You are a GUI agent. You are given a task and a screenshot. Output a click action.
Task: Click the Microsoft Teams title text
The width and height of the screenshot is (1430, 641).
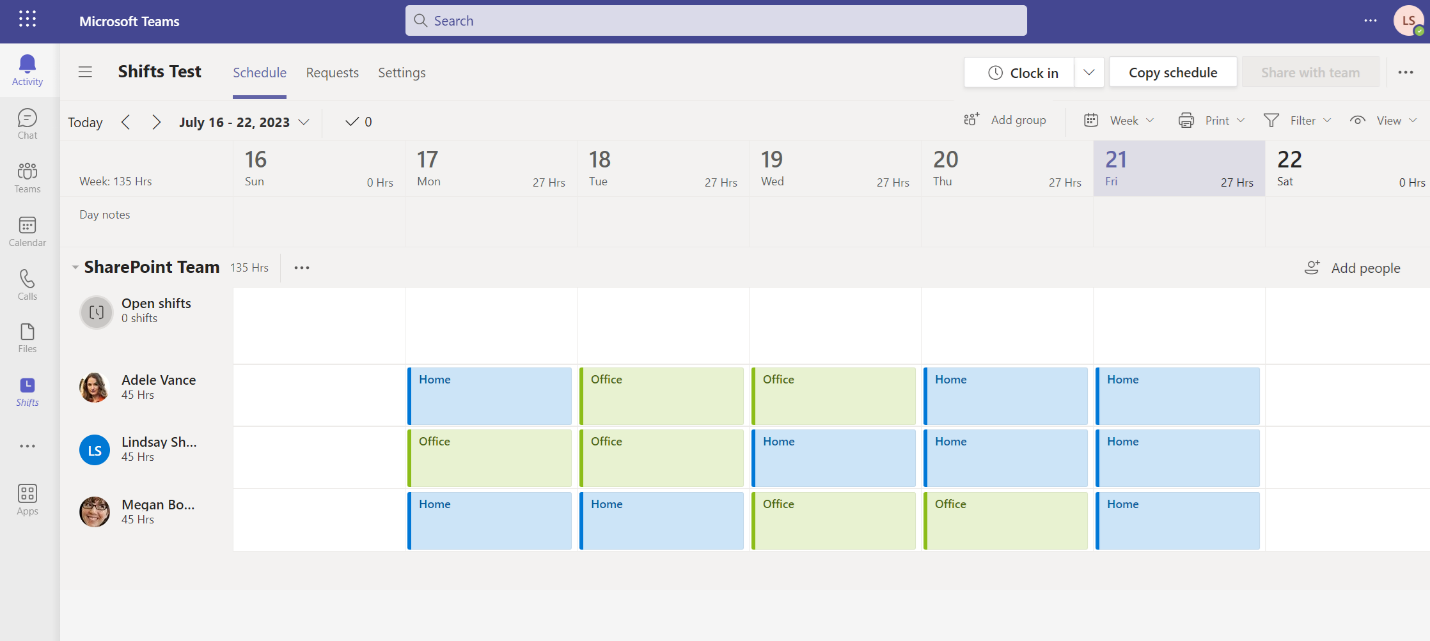(x=130, y=21)
